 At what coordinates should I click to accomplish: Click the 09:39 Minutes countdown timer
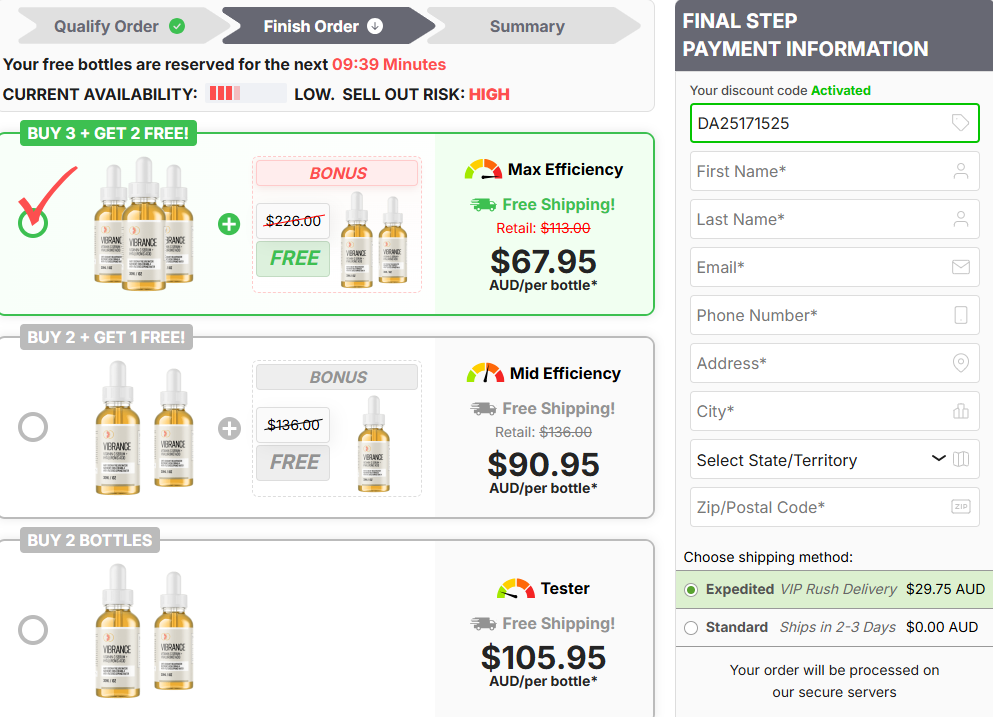[x=389, y=65]
